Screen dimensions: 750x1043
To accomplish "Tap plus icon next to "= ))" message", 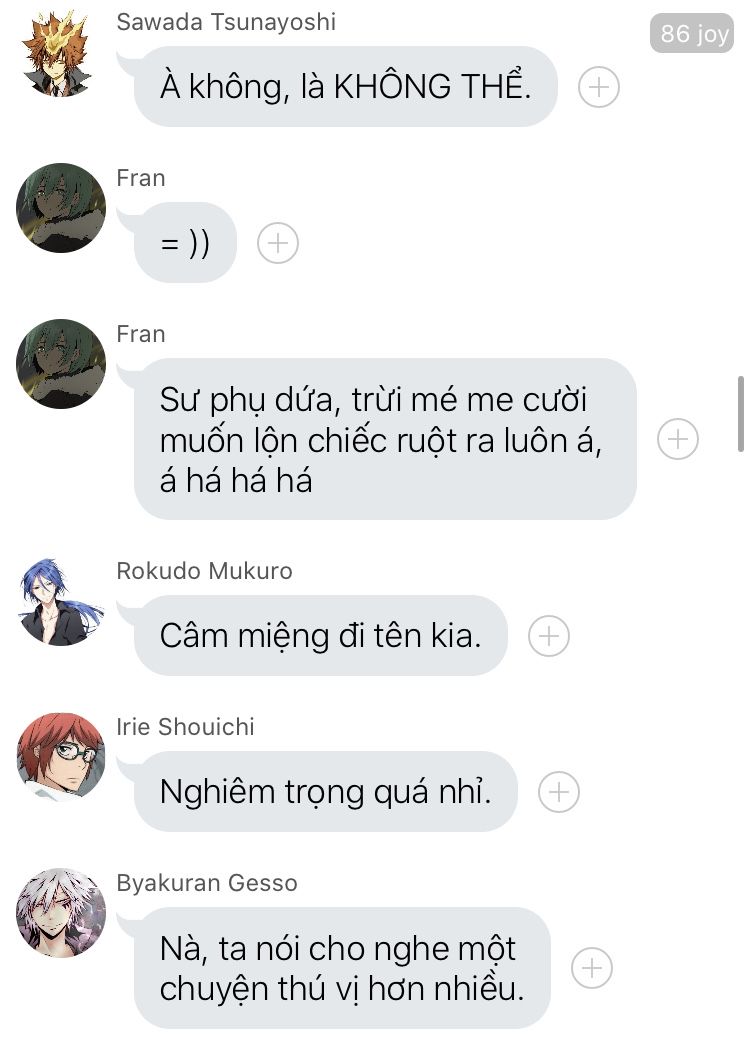I will (277, 243).
